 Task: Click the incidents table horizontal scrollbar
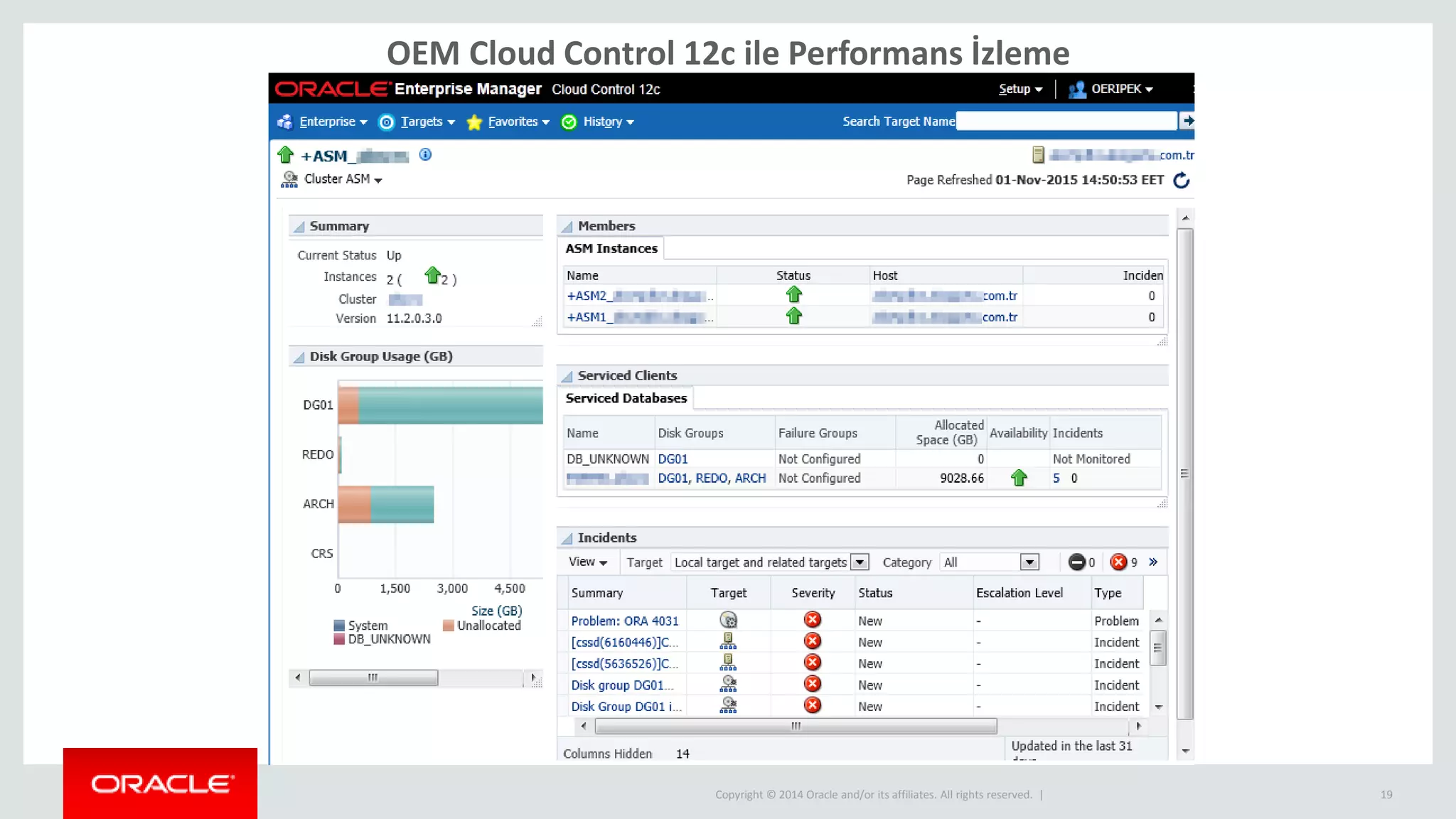coord(796,727)
